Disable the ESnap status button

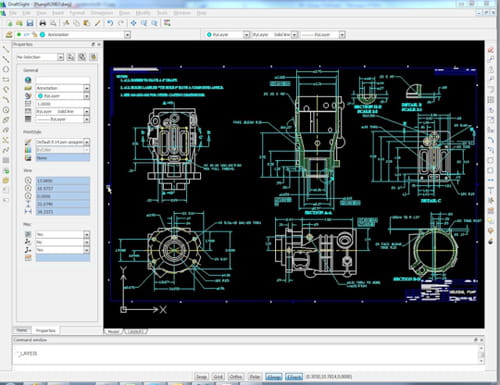click(x=274, y=377)
